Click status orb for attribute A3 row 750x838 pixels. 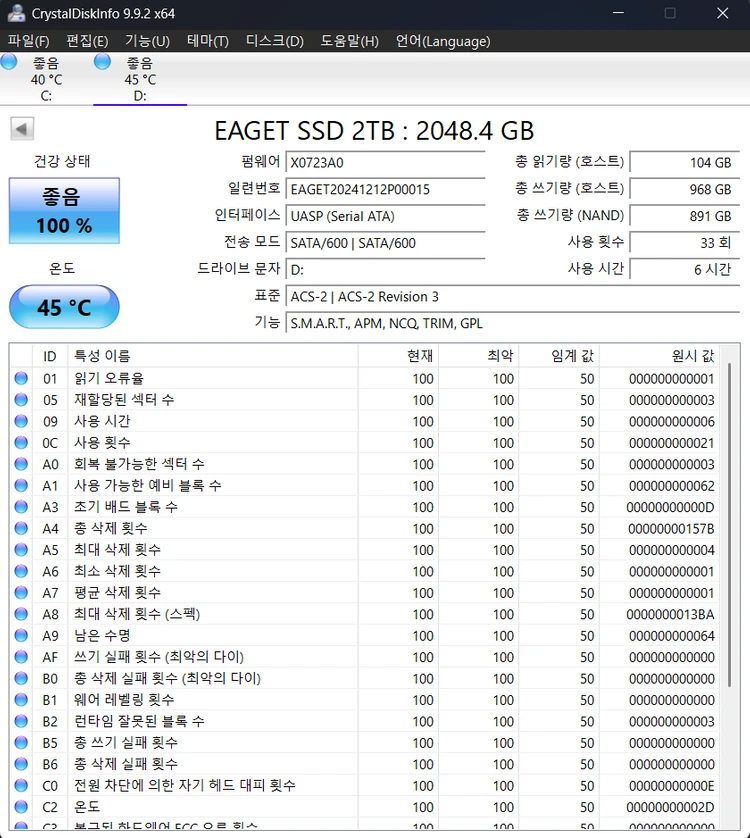(21, 507)
